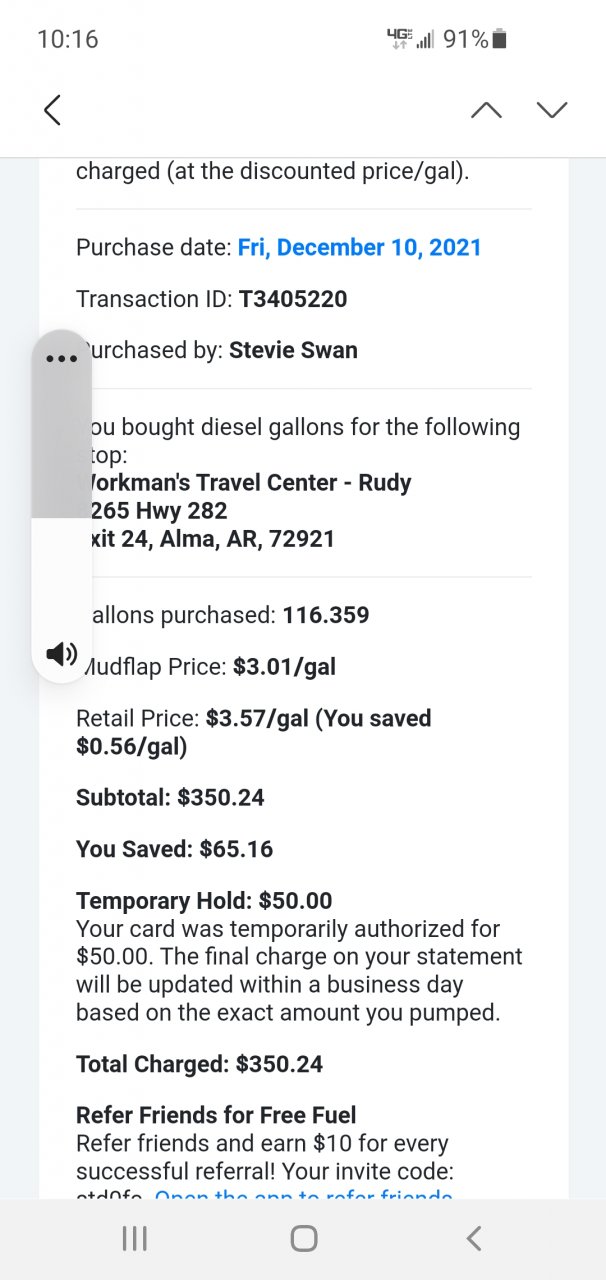Open volume panel three-dot options
Screen dimensions: 606x1280
tap(62, 359)
